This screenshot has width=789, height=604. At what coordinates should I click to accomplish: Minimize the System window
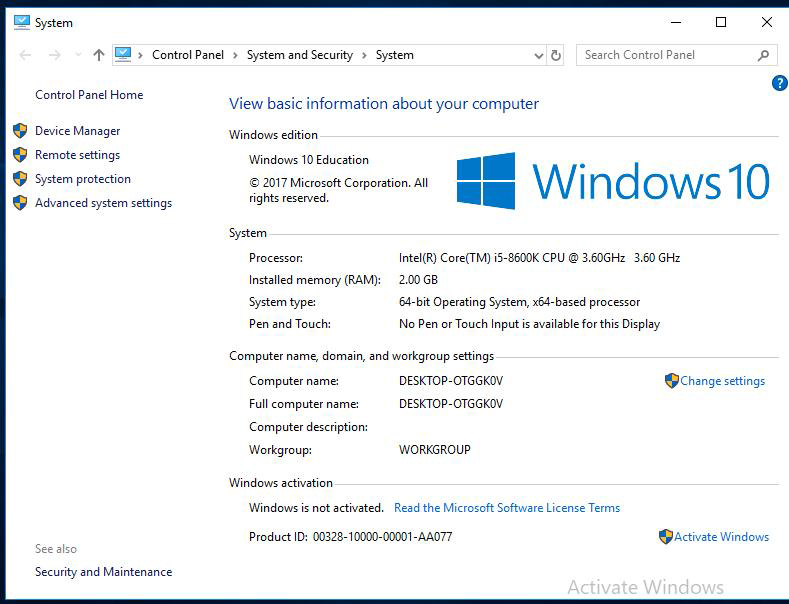point(676,22)
